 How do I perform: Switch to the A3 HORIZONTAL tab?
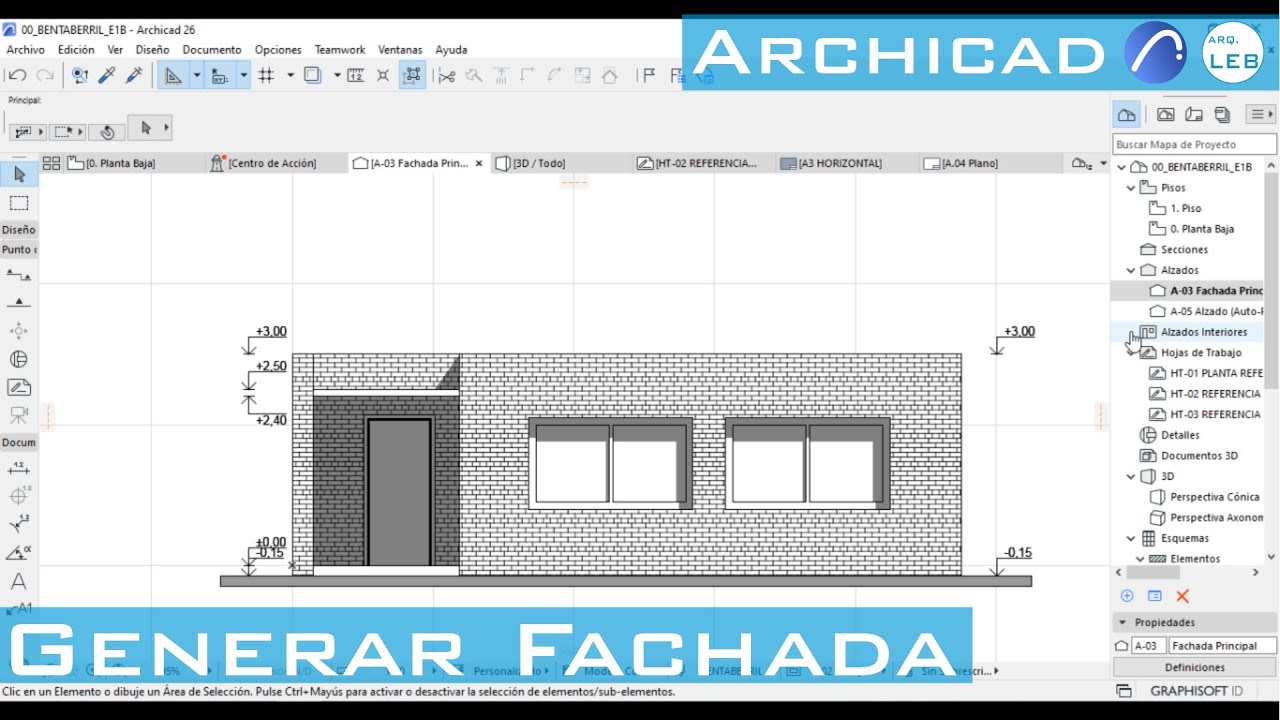click(x=848, y=163)
